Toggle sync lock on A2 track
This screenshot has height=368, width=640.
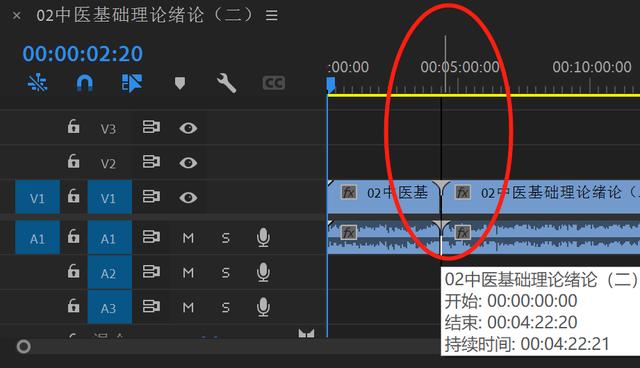point(151,271)
